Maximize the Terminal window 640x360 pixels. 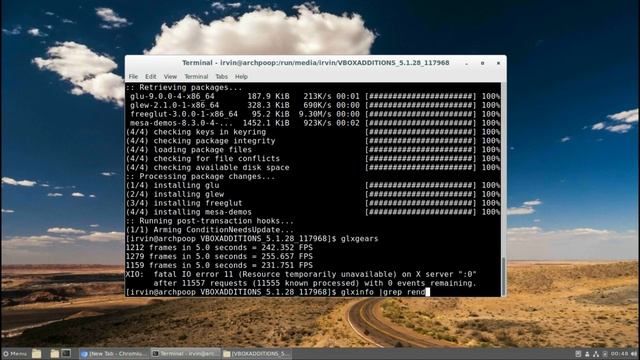[x=482, y=63]
